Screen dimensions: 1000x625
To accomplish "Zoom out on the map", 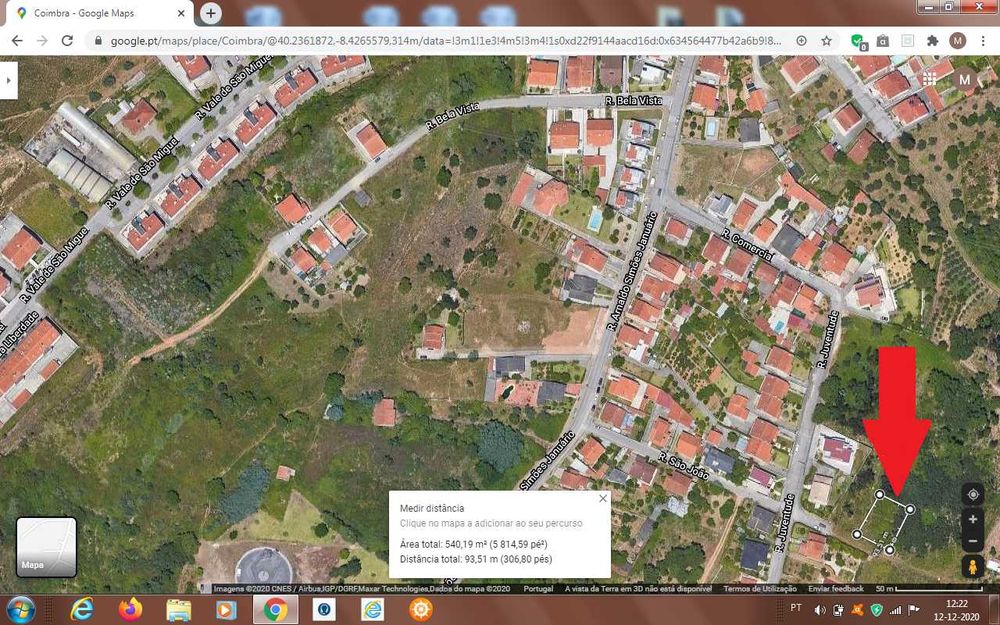I will click(x=973, y=541).
